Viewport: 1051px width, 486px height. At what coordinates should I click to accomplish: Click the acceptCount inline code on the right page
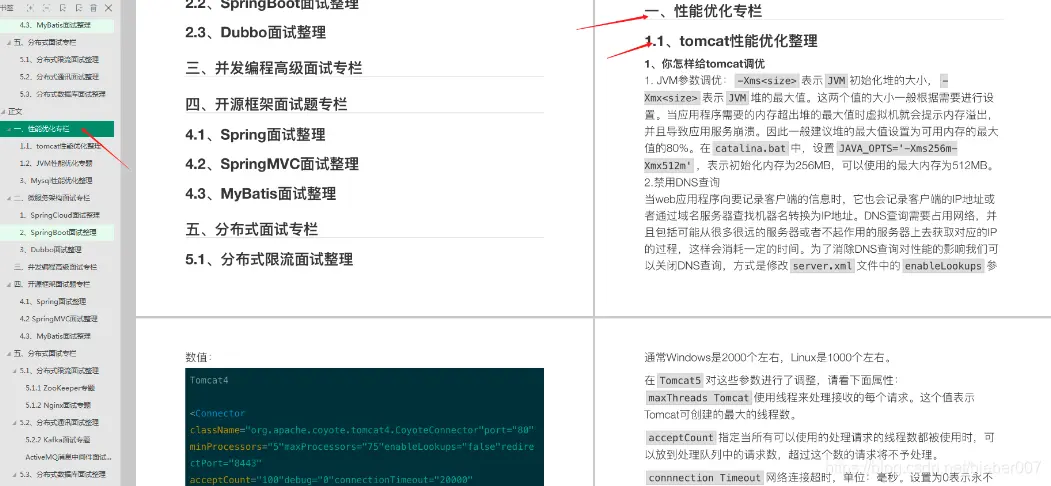(681, 438)
